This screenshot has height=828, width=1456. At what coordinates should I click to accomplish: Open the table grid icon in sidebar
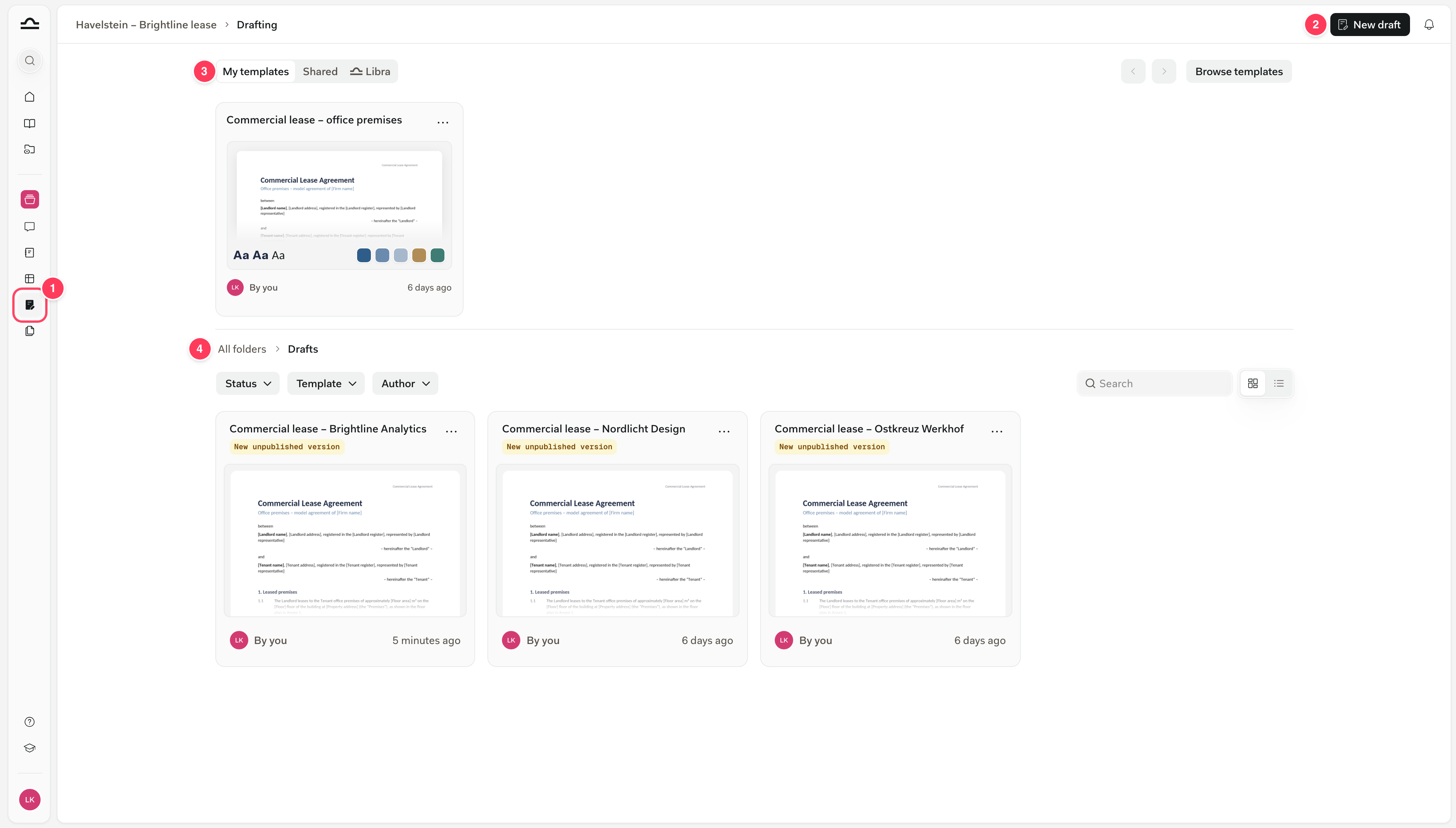point(30,279)
